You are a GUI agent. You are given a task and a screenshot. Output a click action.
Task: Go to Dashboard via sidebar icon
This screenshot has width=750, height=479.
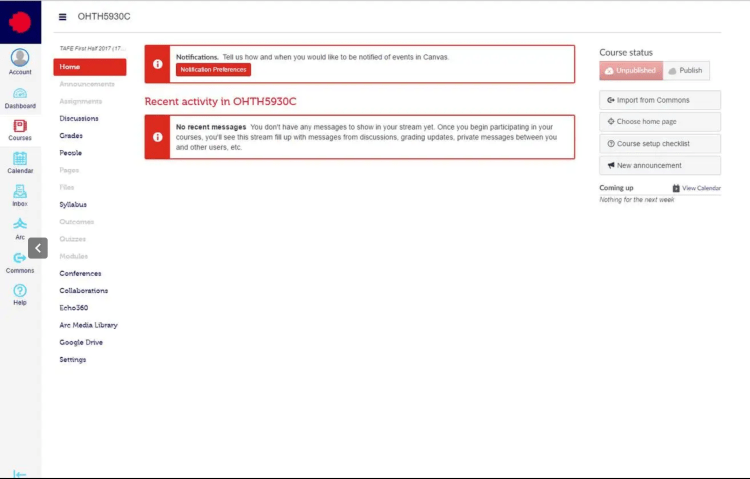pyautogui.click(x=20, y=97)
